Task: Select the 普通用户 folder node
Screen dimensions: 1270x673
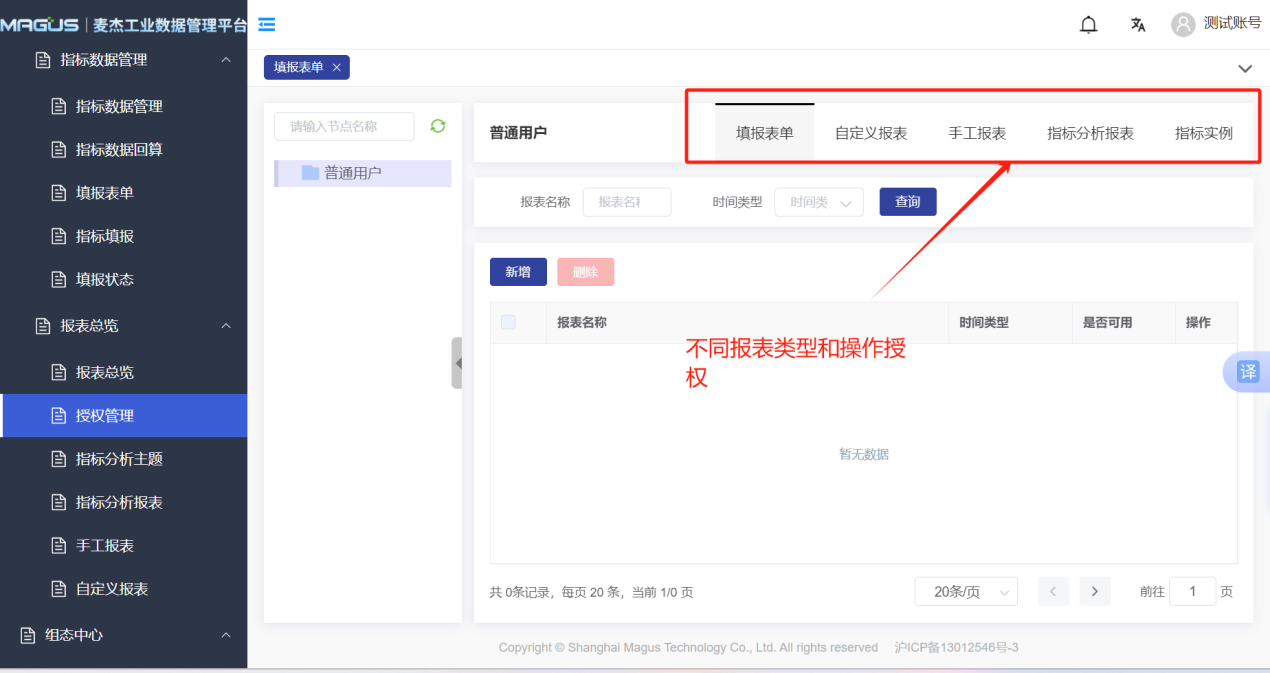Action: (x=352, y=173)
